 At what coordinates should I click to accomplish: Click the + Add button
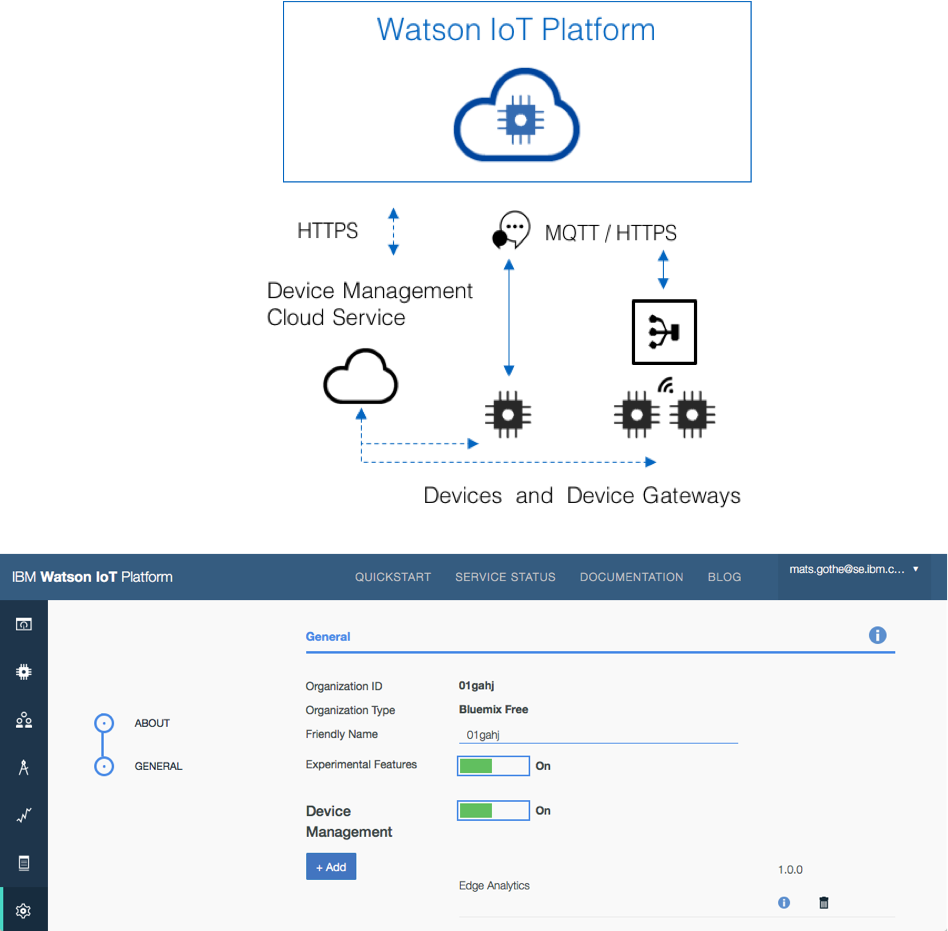[331, 867]
